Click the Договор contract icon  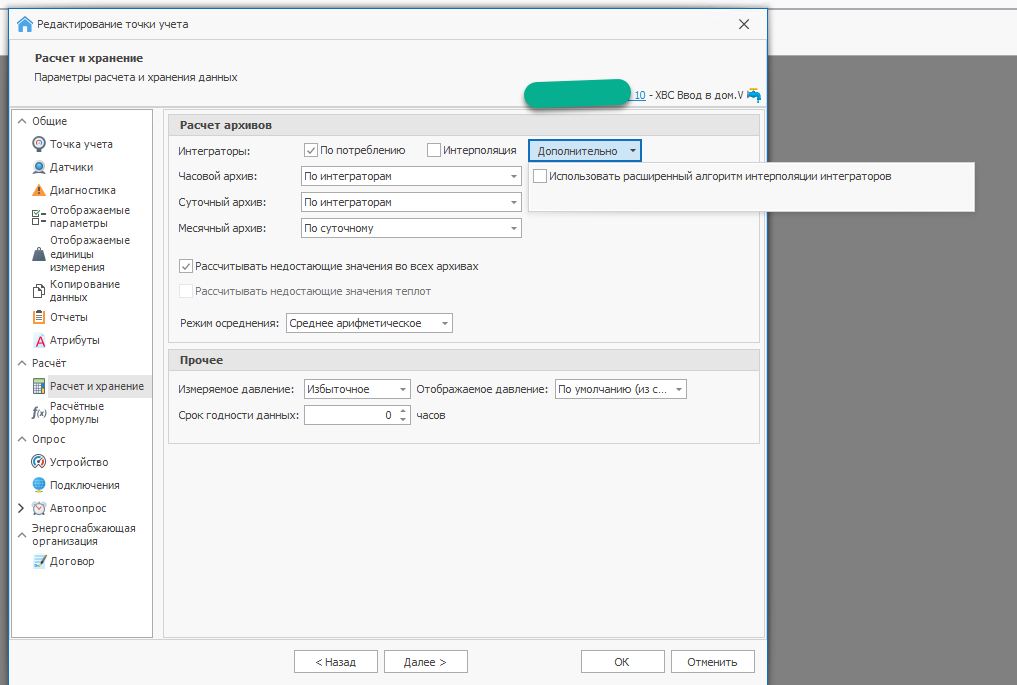click(x=39, y=561)
